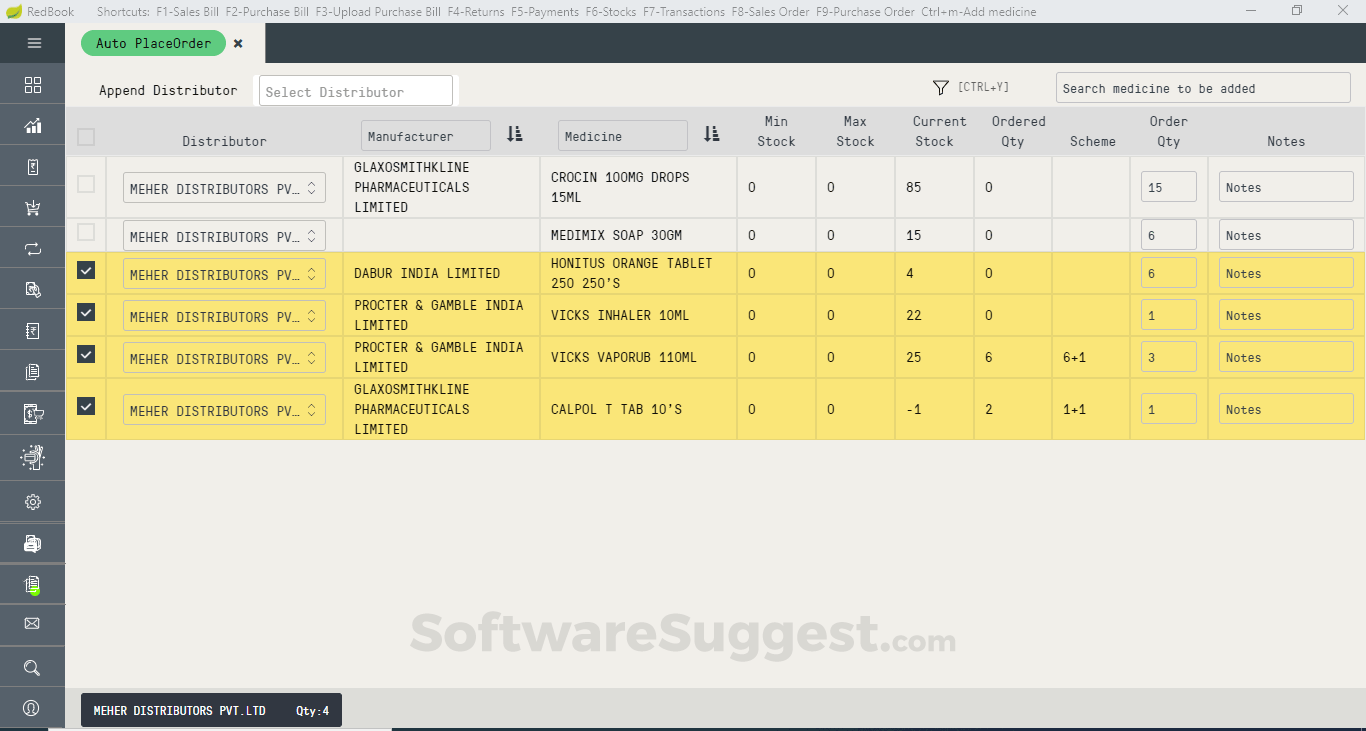Open the dashboard grid icon
This screenshot has height=731, width=1366.
coord(33,85)
